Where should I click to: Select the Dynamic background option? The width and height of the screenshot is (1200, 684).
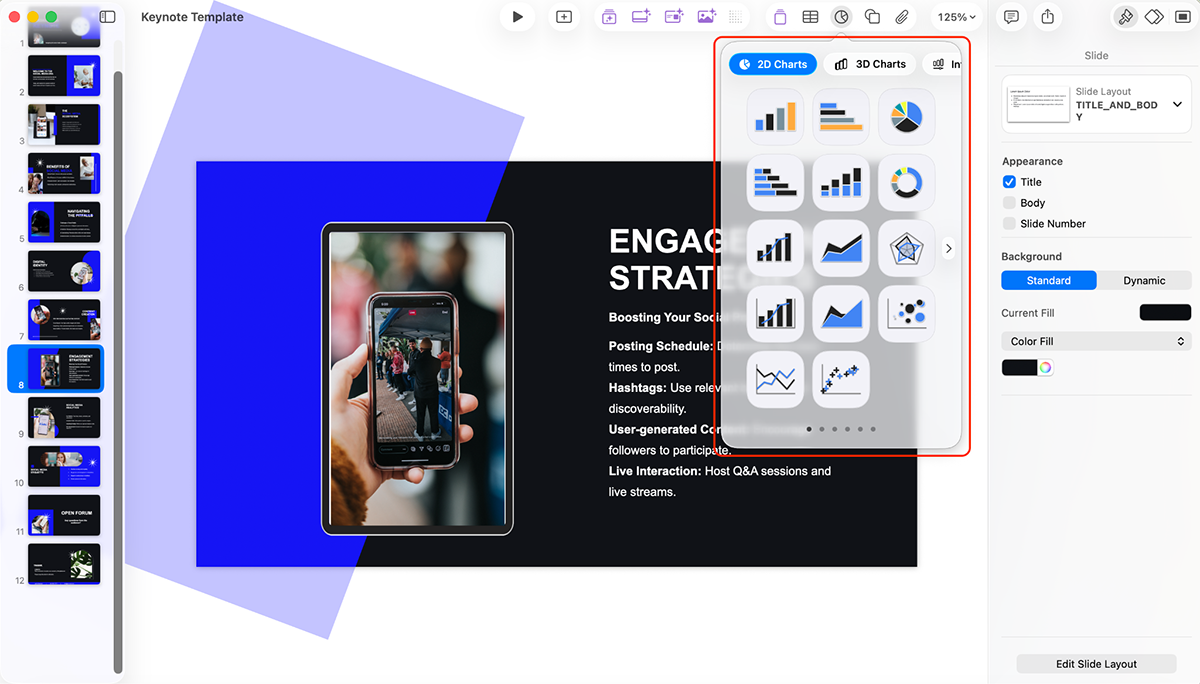point(1143,280)
